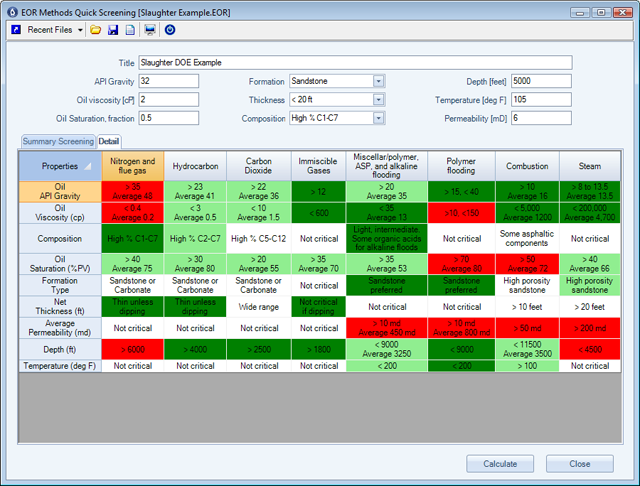640x486 pixels.
Task: Click the red '> 200 md' cell
Action: pos(590,328)
